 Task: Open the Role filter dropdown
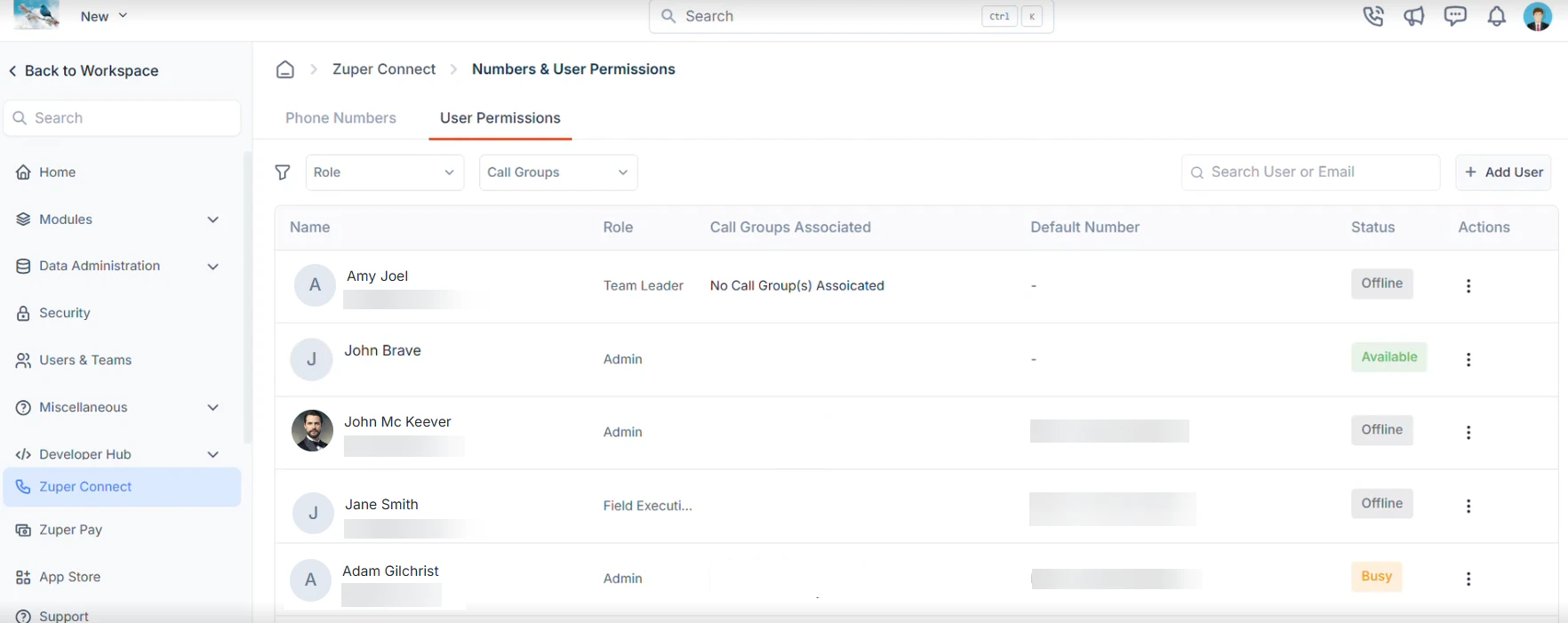click(x=384, y=172)
